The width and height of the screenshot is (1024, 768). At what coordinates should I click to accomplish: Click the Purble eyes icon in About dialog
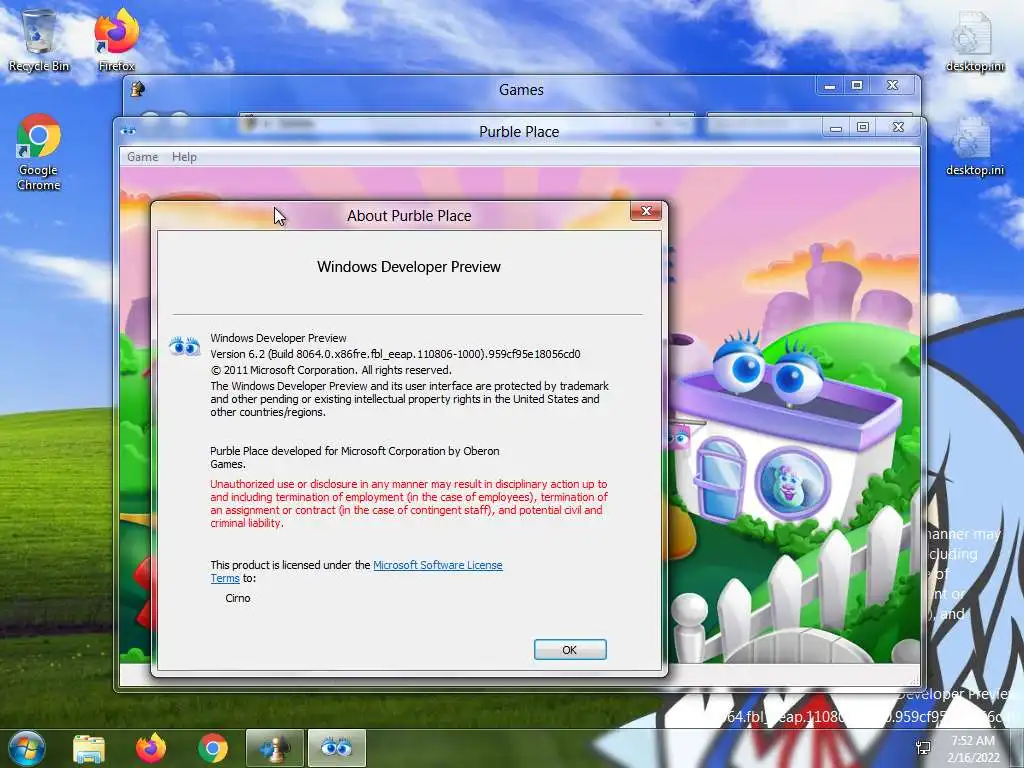184,345
